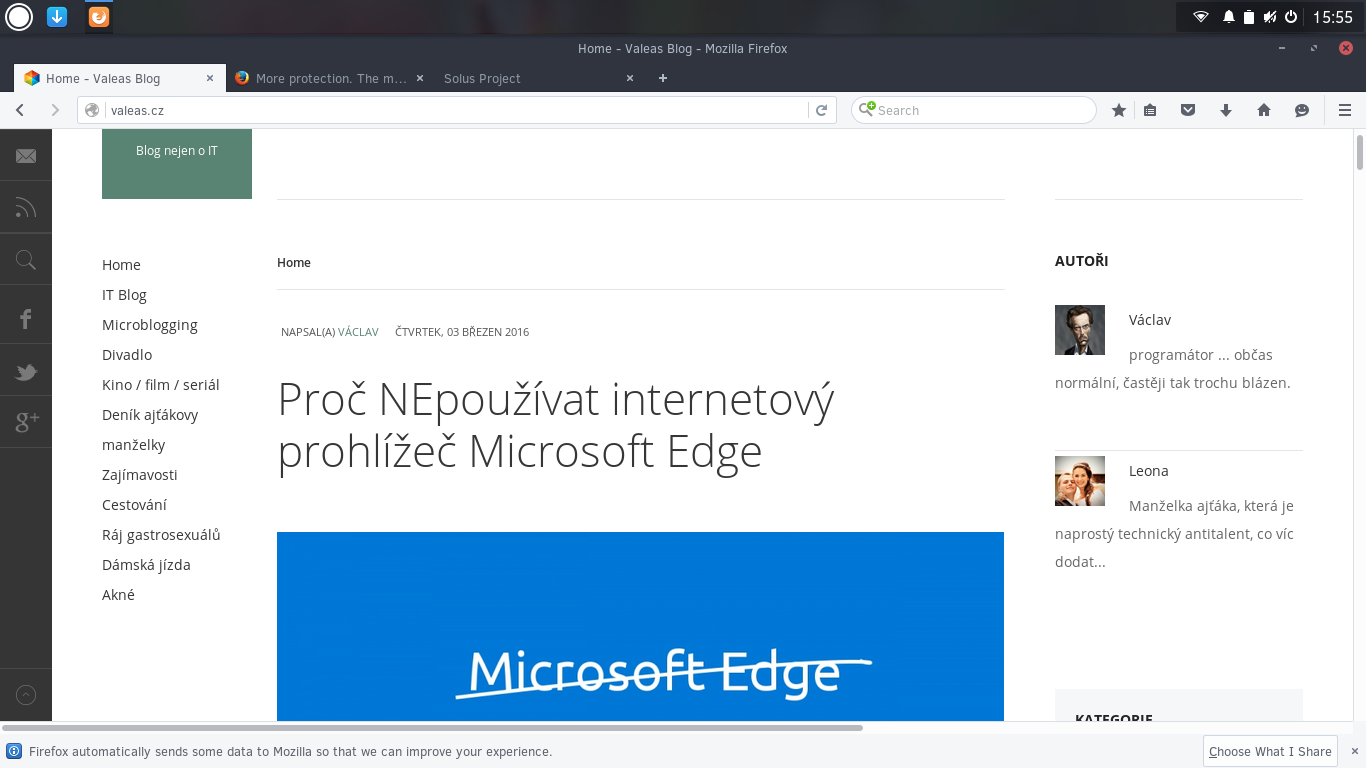The image size is (1366, 768).
Task: Show bookmarks list icon
Action: (x=1150, y=110)
